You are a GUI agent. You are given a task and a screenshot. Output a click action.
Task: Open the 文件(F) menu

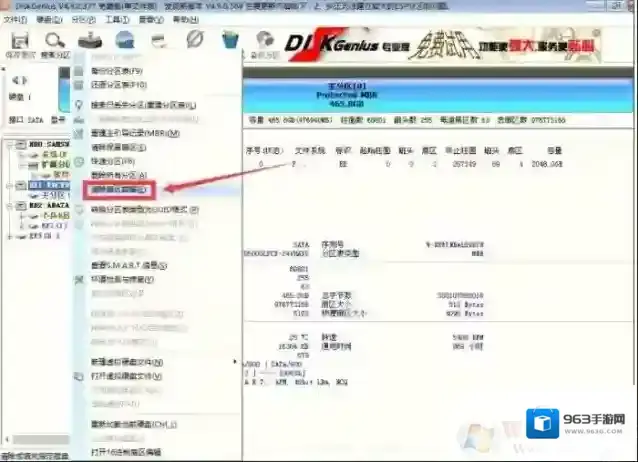(x=14, y=19)
